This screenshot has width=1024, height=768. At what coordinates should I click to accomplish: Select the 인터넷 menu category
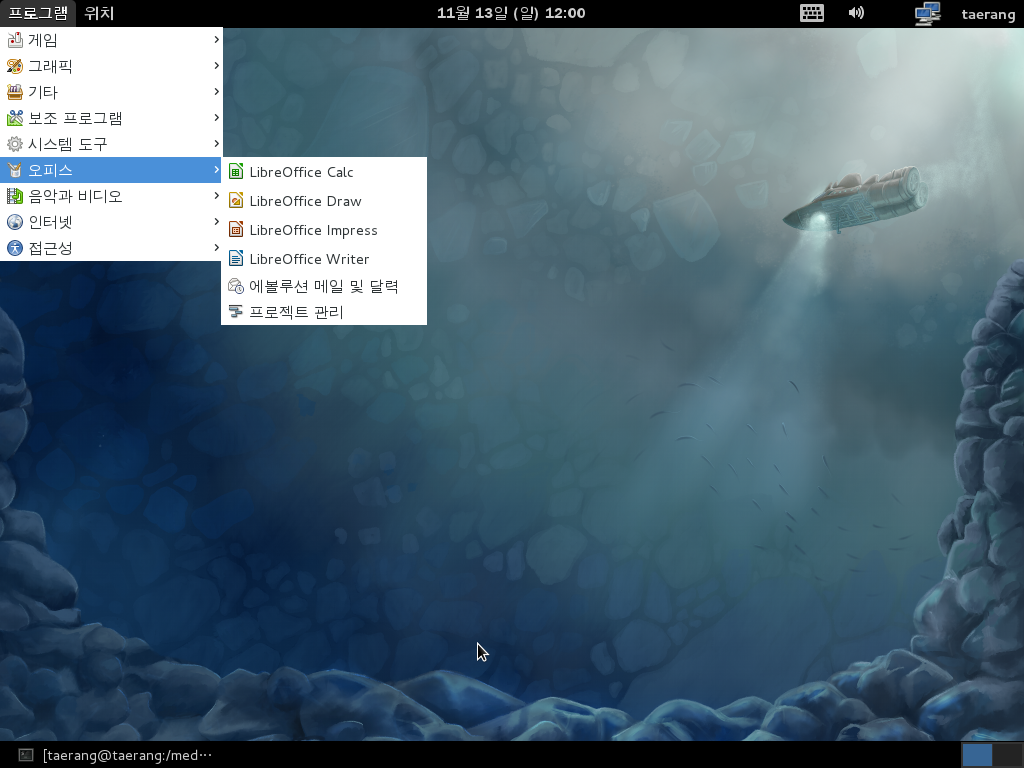(111, 222)
